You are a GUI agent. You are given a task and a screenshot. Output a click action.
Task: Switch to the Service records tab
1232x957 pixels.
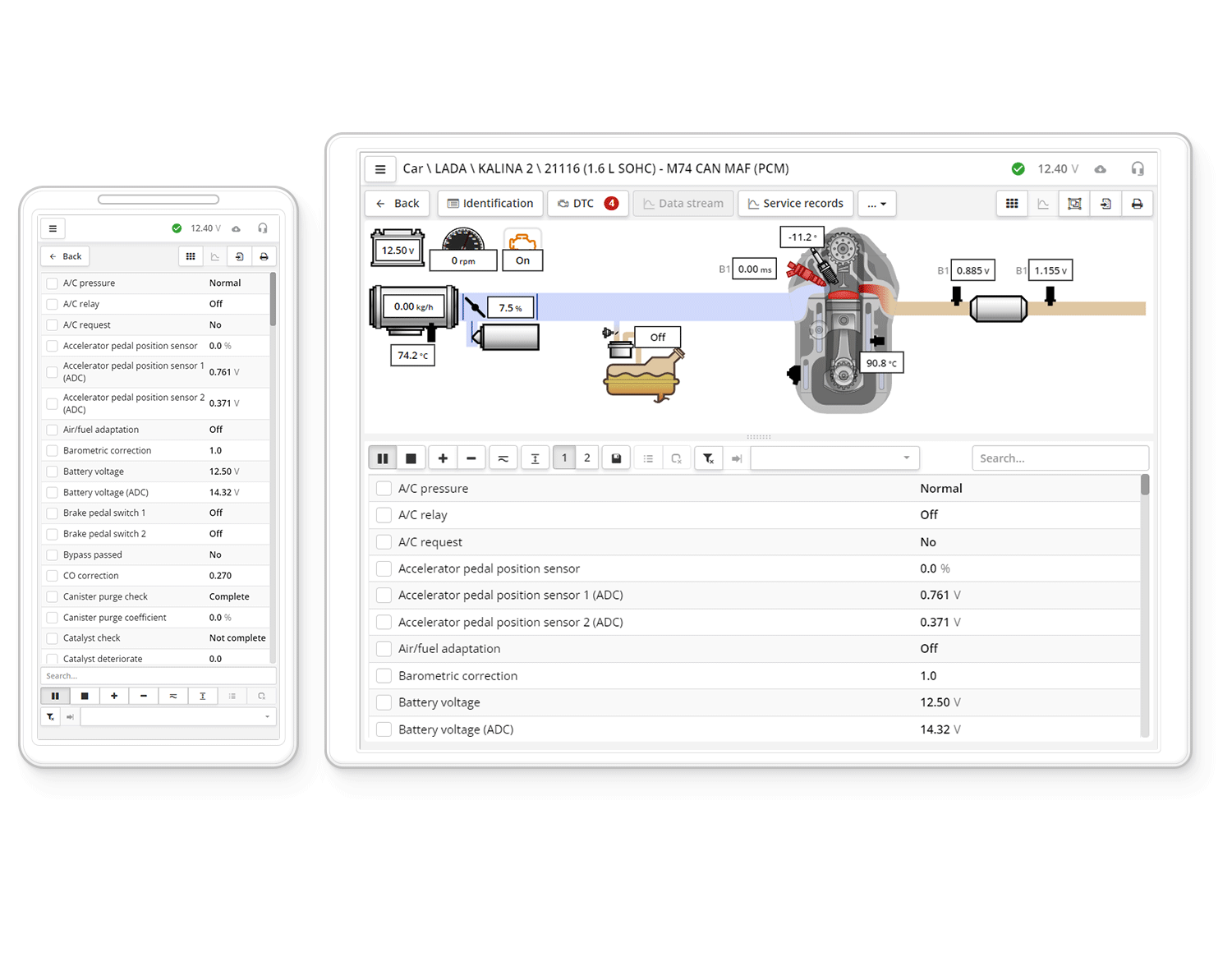796,204
